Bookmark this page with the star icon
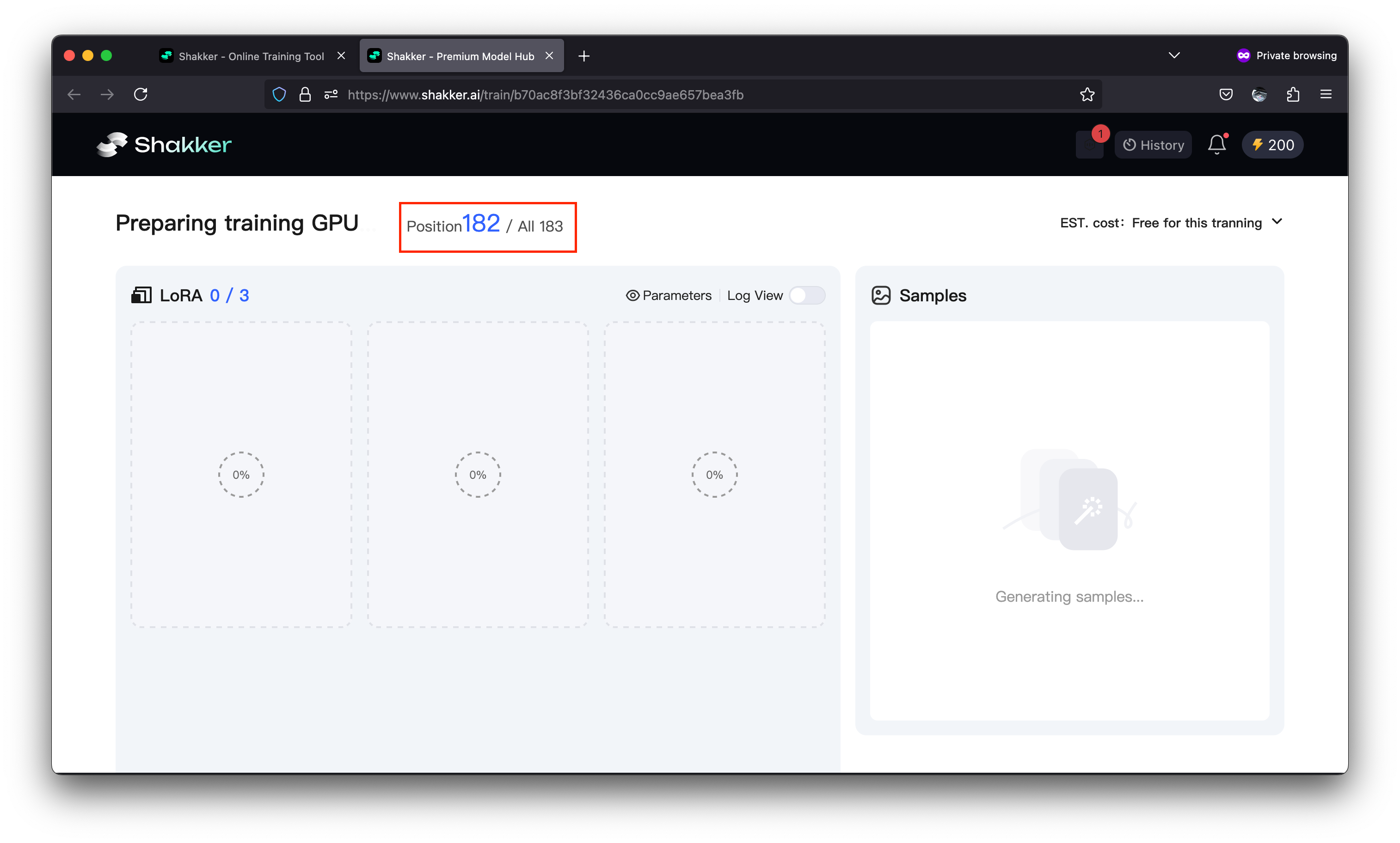This screenshot has height=843, width=1400. 1087,94
